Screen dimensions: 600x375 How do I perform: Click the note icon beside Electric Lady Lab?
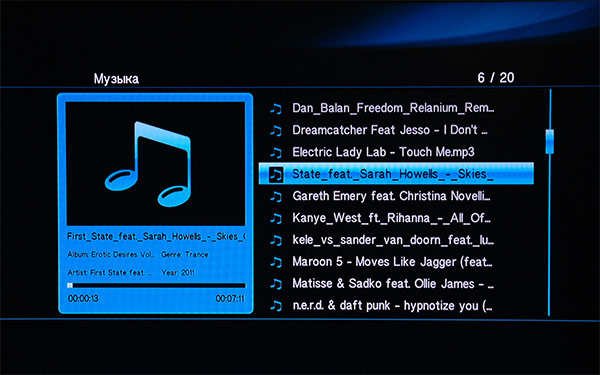coord(276,153)
